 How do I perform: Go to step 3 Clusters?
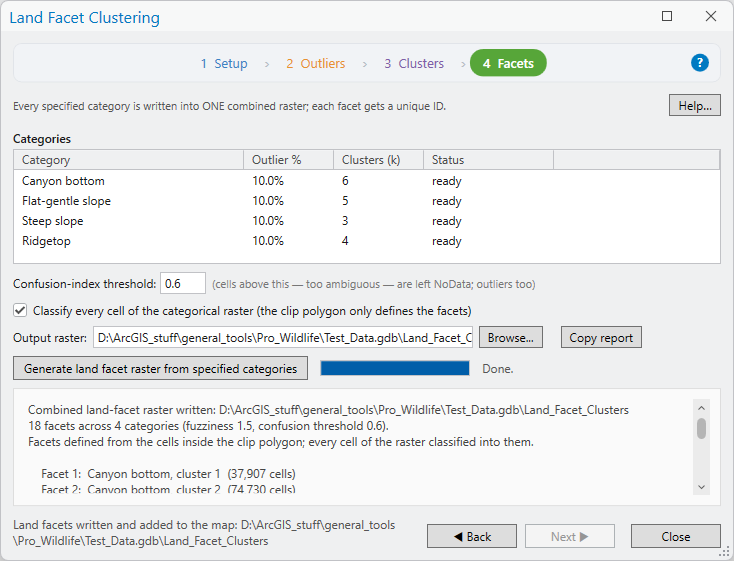[x=414, y=63]
